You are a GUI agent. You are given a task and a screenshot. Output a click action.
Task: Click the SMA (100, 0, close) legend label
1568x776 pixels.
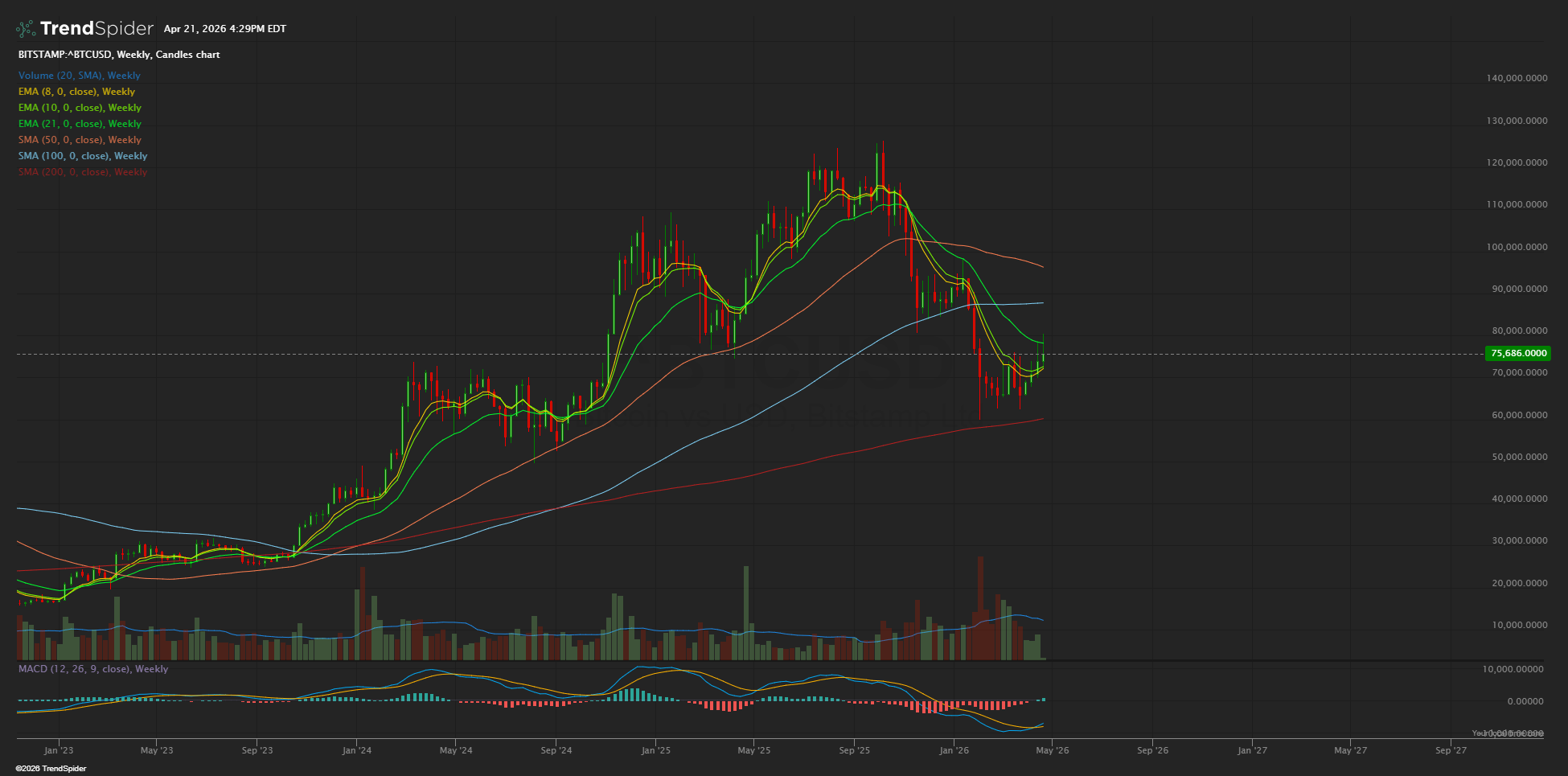coord(83,156)
